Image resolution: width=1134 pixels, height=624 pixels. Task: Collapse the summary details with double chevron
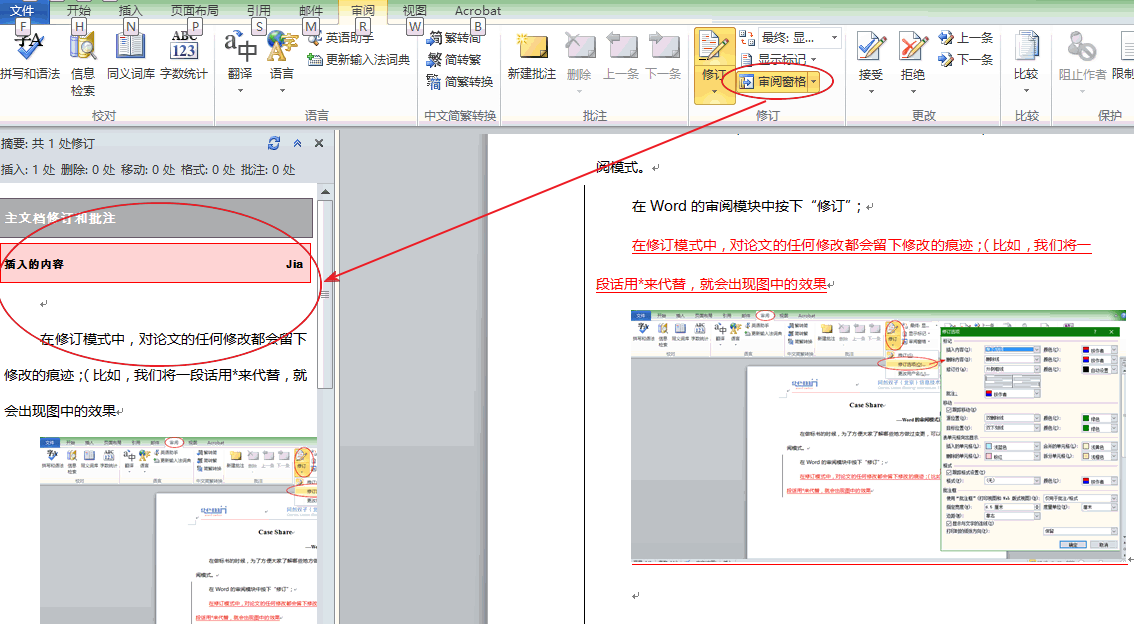pyautogui.click(x=297, y=144)
